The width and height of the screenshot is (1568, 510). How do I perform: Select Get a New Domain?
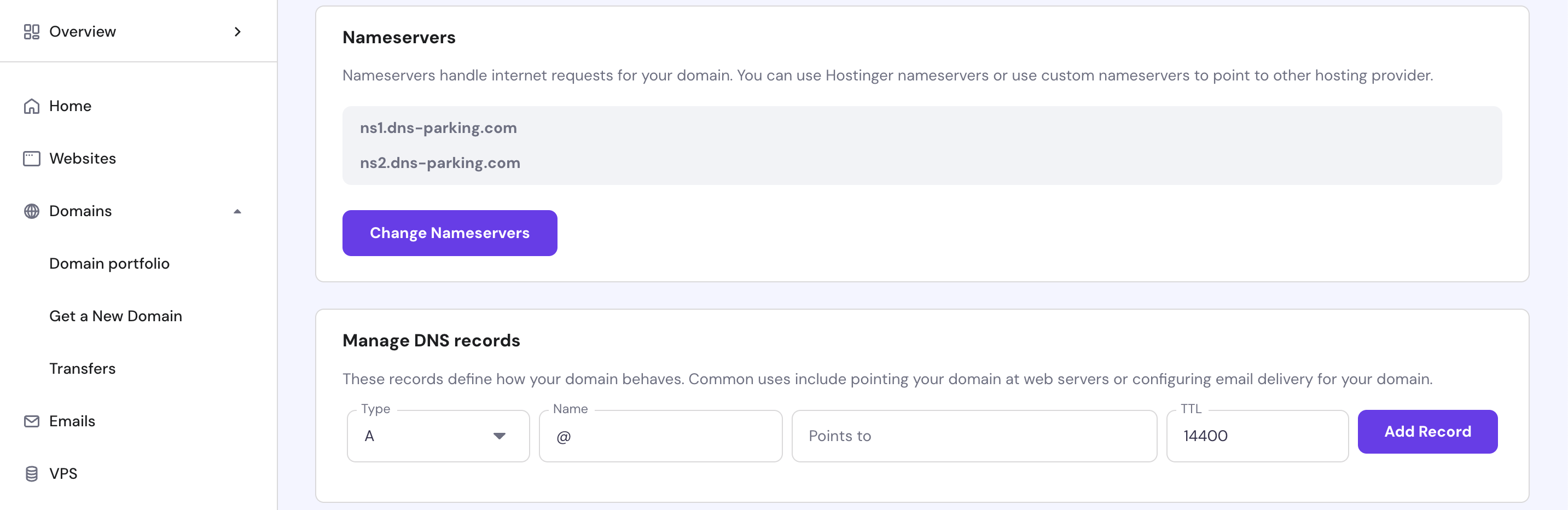[115, 316]
